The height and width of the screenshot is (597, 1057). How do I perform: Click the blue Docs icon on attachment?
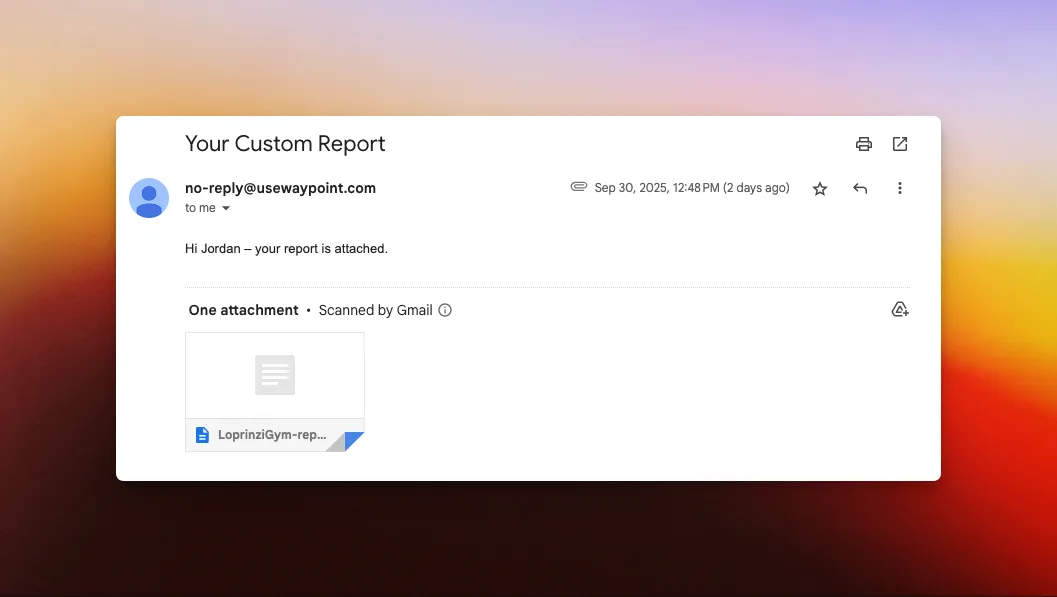point(202,435)
